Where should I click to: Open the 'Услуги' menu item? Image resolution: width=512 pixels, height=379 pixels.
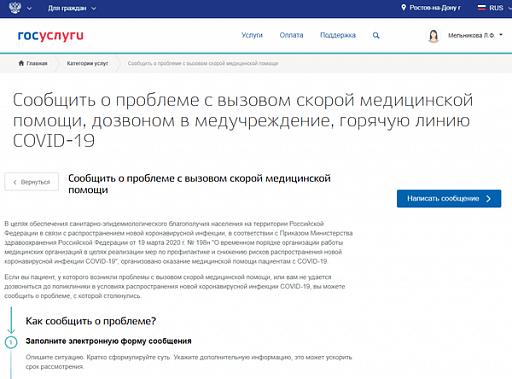(x=252, y=35)
